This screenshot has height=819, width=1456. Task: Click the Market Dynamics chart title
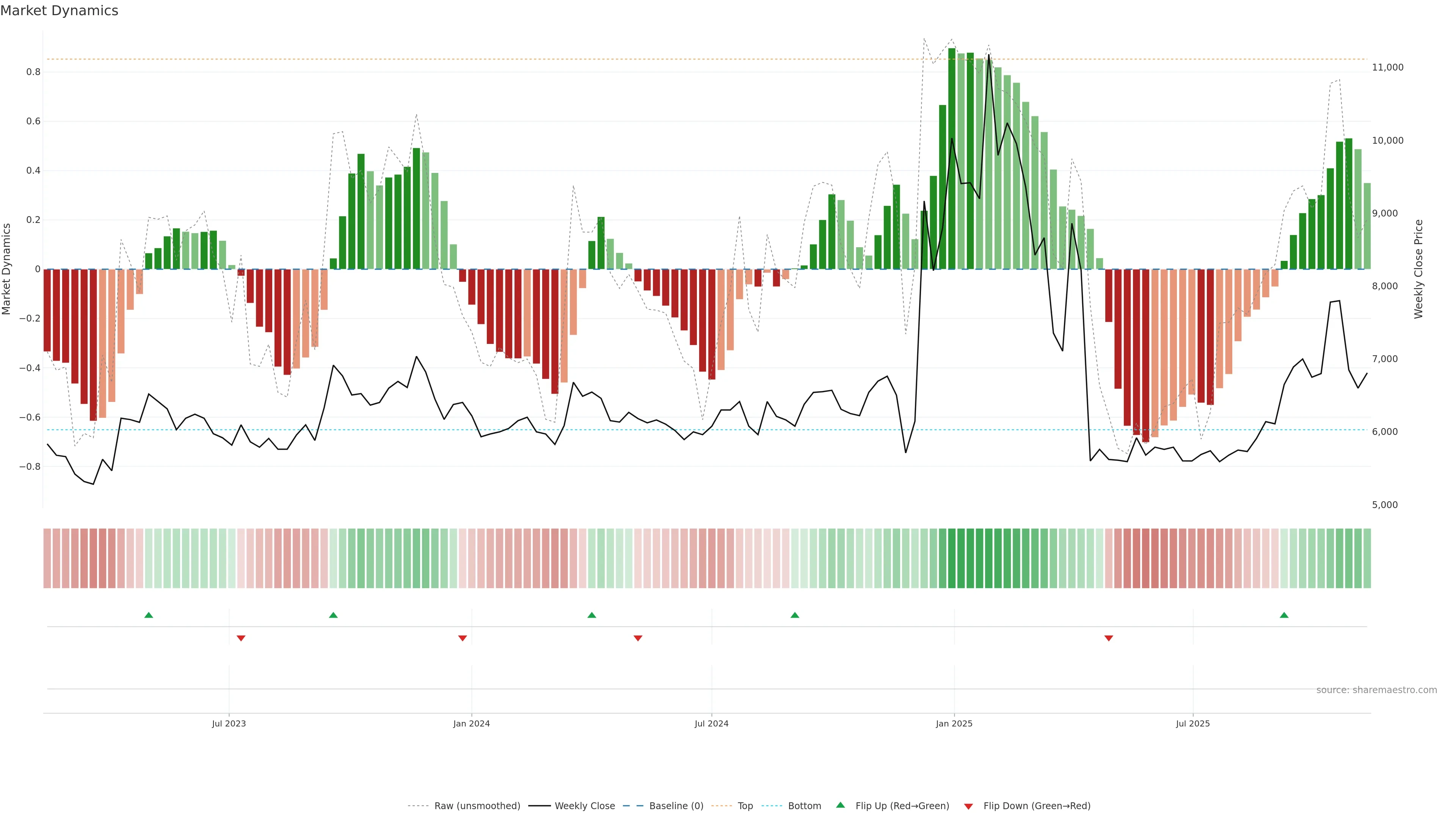(60, 11)
